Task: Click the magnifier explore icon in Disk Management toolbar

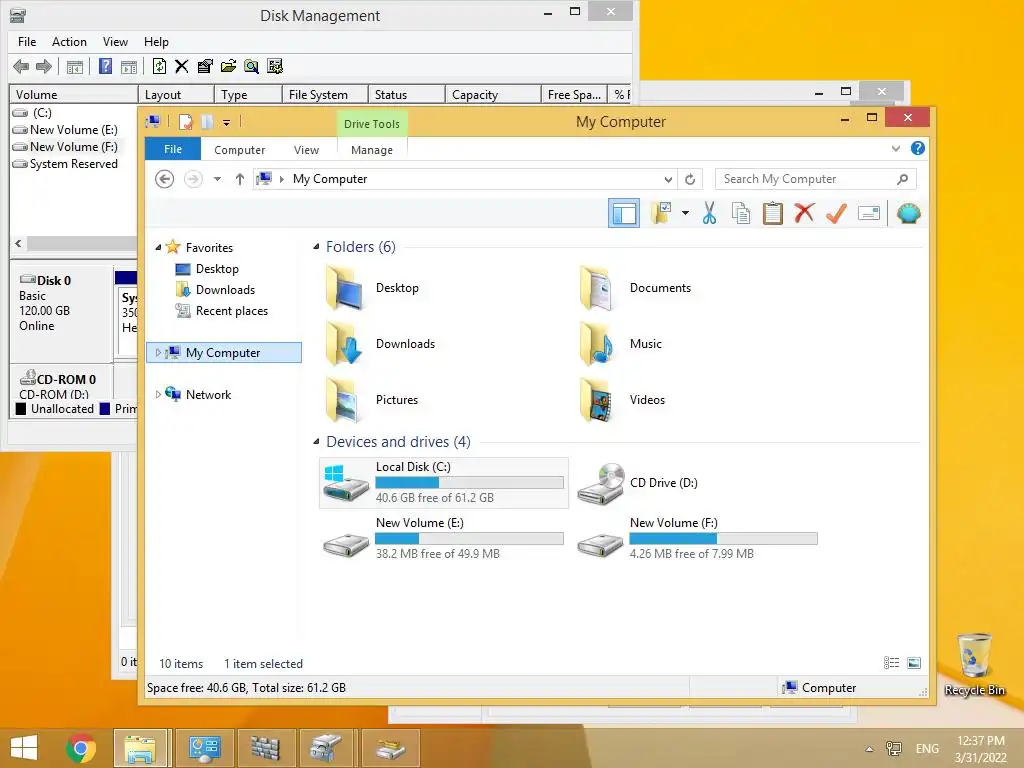Action: tap(251, 66)
